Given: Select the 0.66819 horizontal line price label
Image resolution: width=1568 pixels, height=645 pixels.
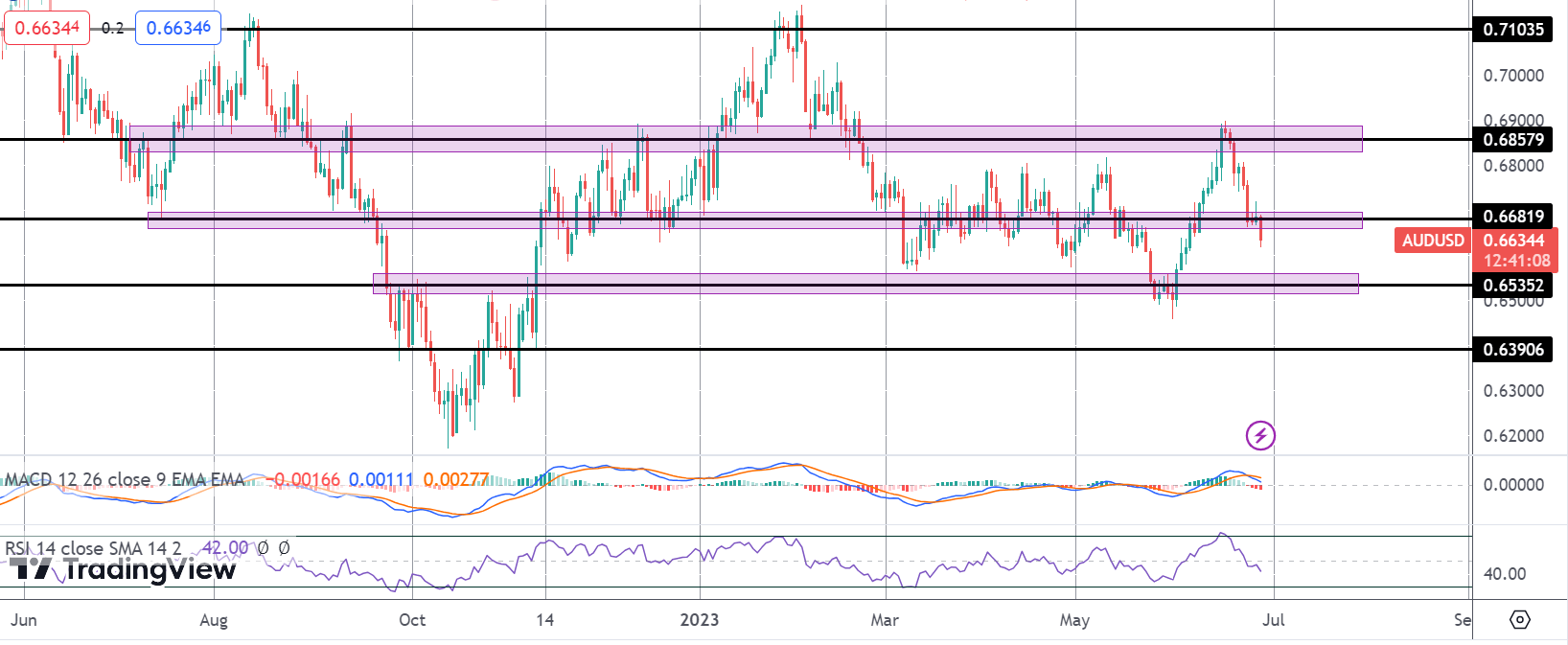Looking at the screenshot, I should (1513, 217).
